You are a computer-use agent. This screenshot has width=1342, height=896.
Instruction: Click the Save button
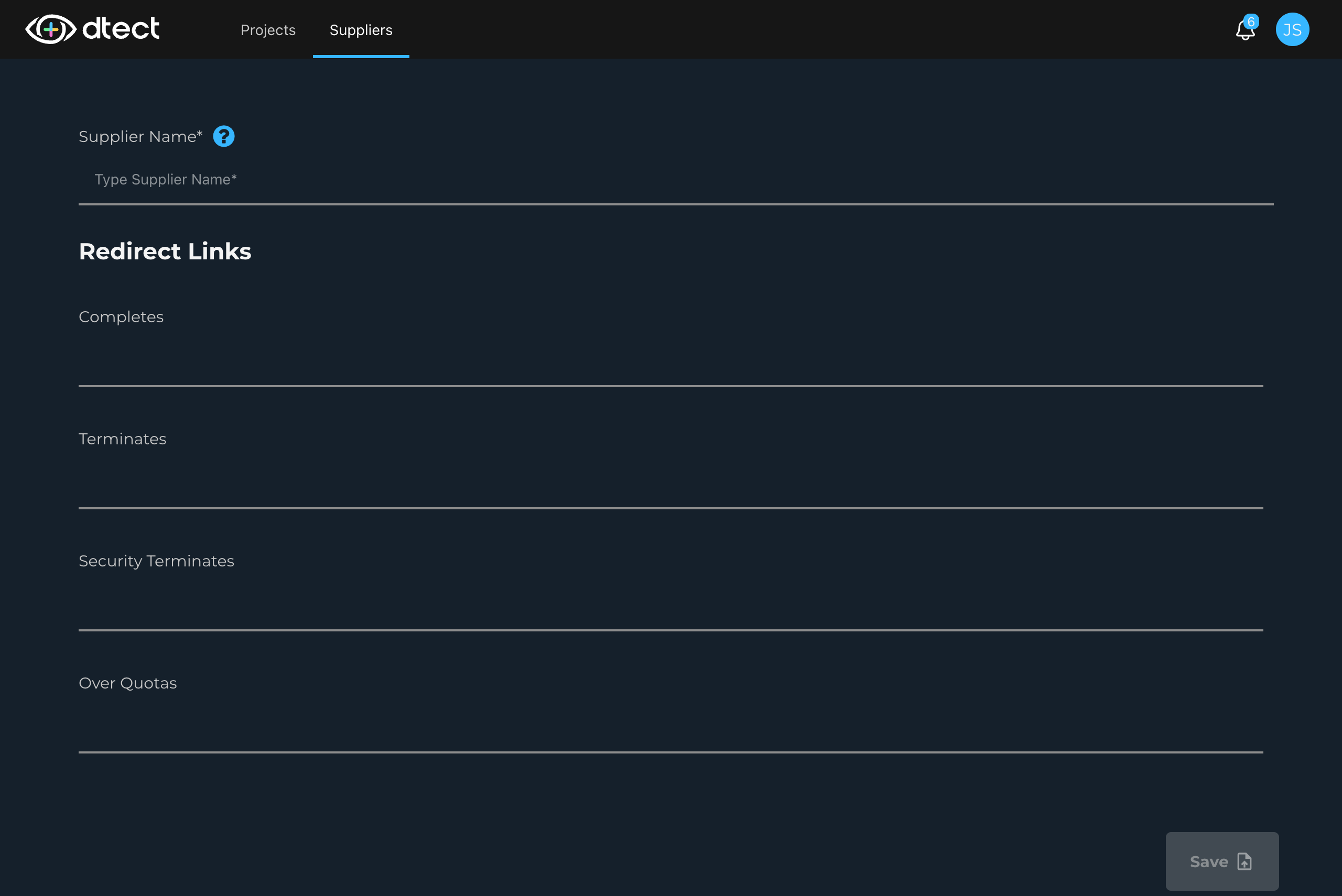tap(1222, 862)
